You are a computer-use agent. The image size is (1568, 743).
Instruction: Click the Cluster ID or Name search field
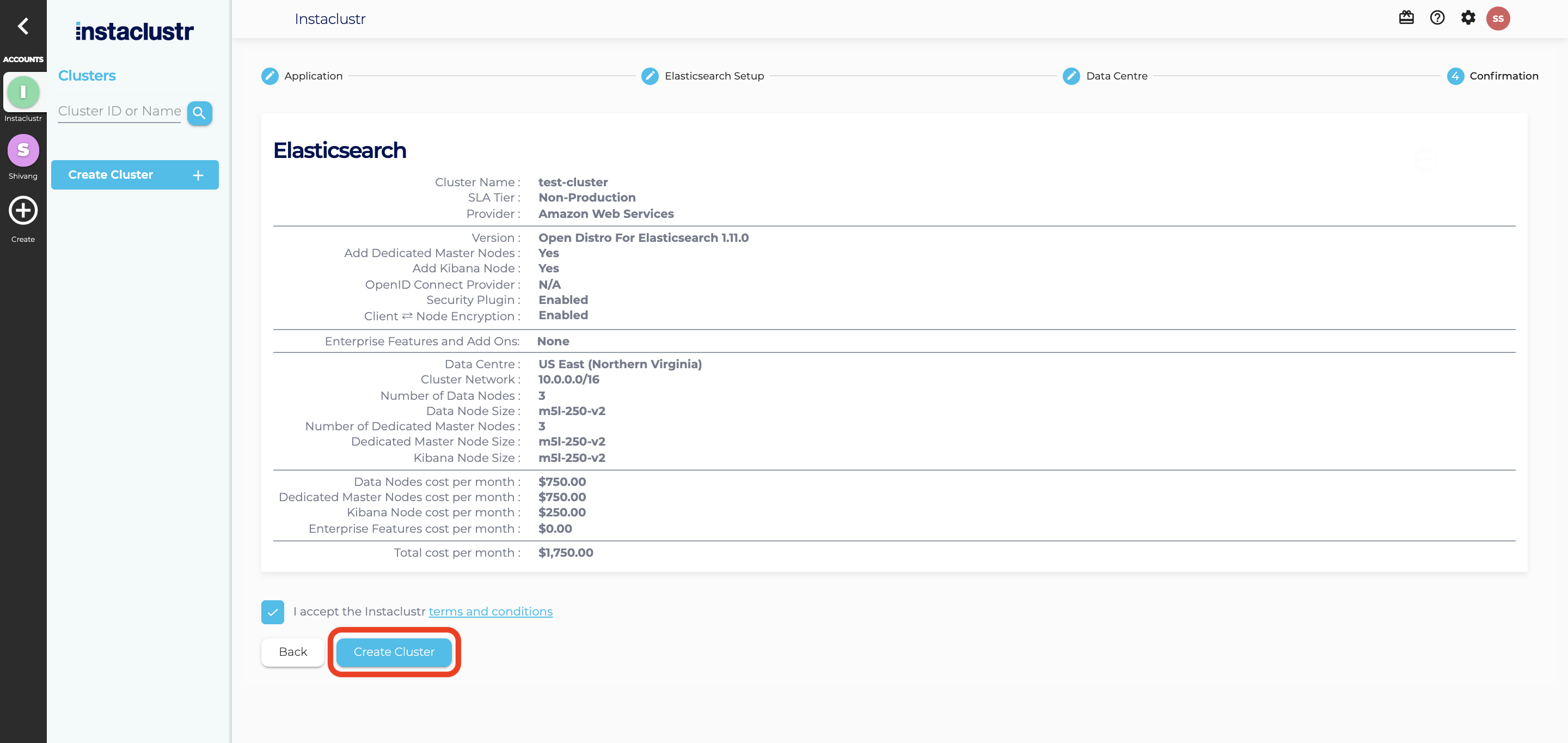click(119, 111)
